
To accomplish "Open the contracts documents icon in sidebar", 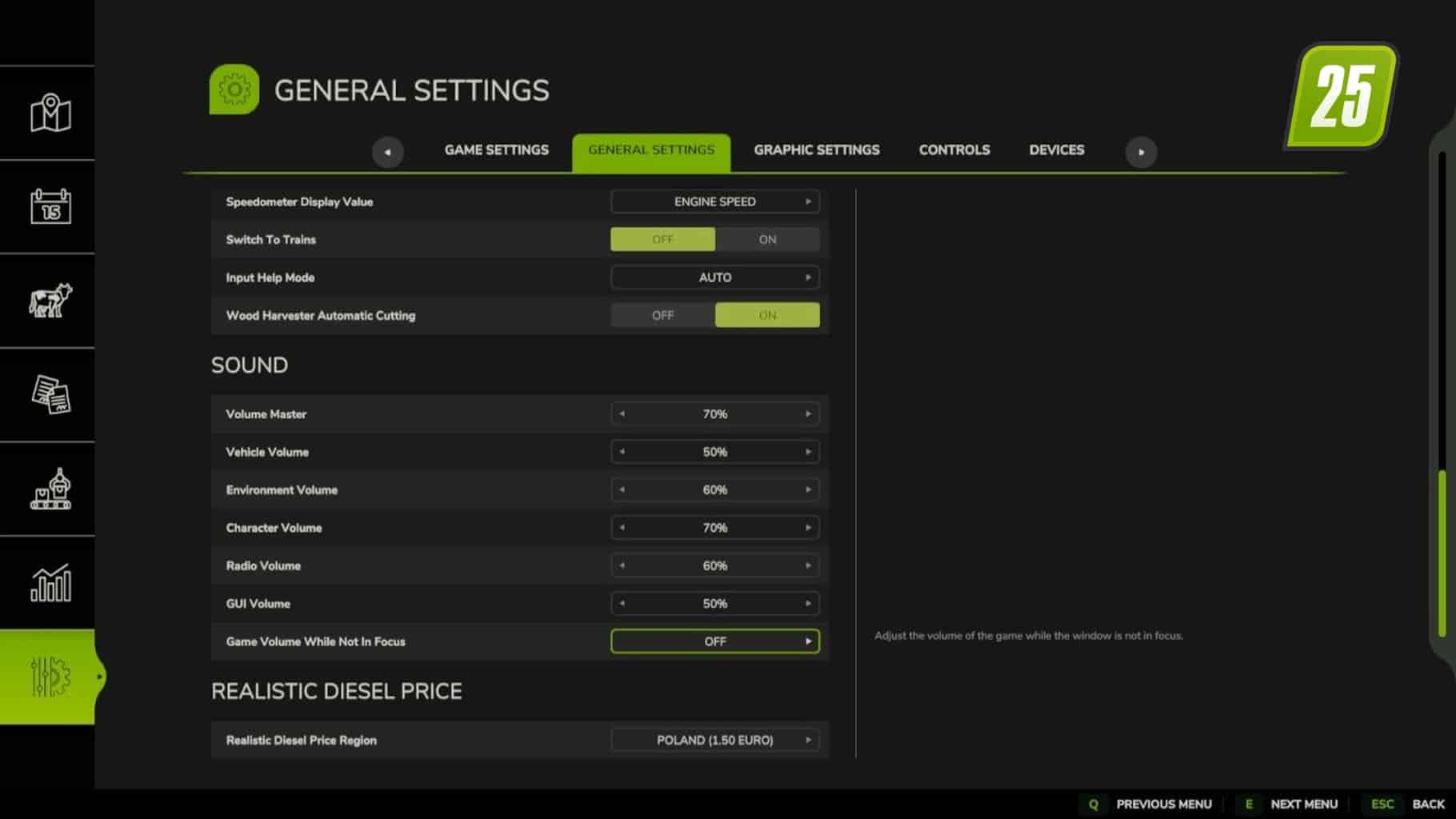I will point(50,394).
